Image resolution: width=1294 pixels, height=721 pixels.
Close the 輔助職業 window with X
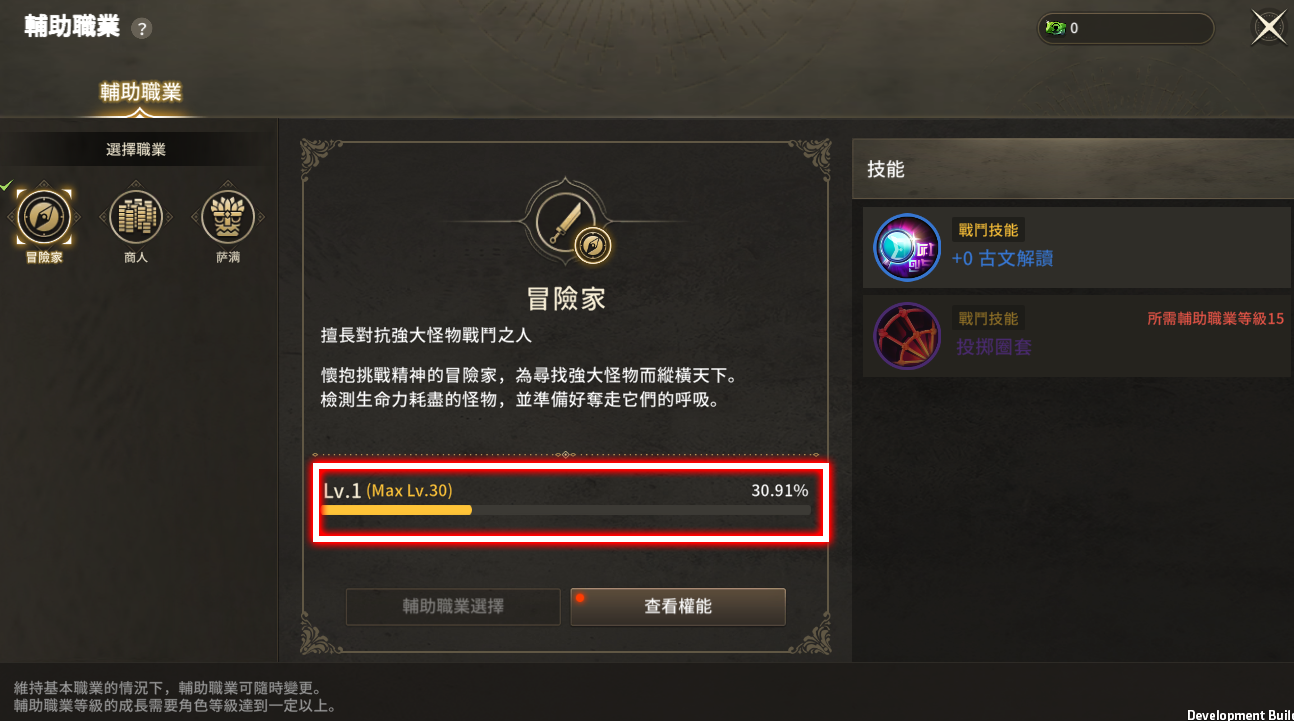pyautogui.click(x=1269, y=28)
